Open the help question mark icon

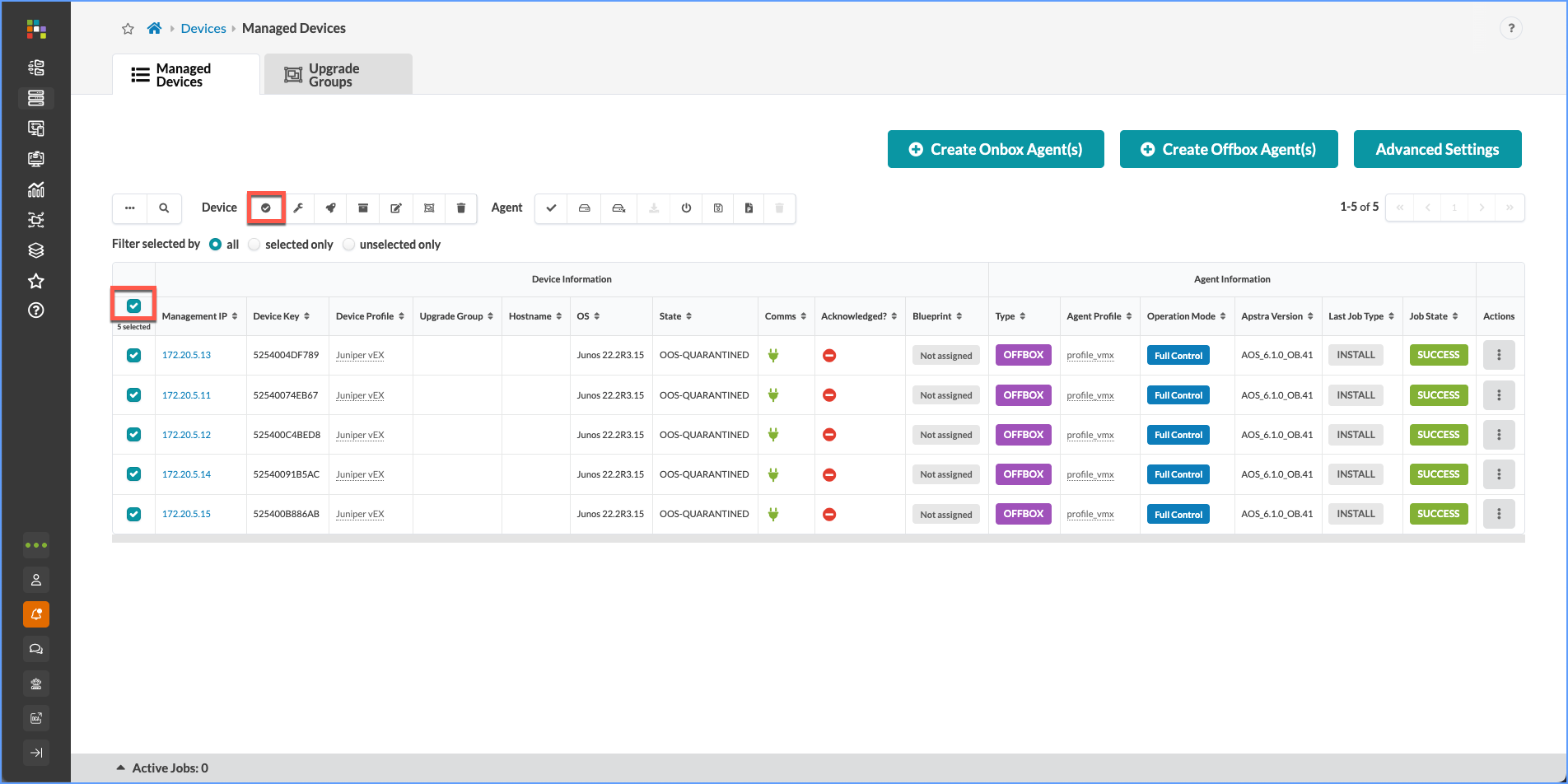1510,29
